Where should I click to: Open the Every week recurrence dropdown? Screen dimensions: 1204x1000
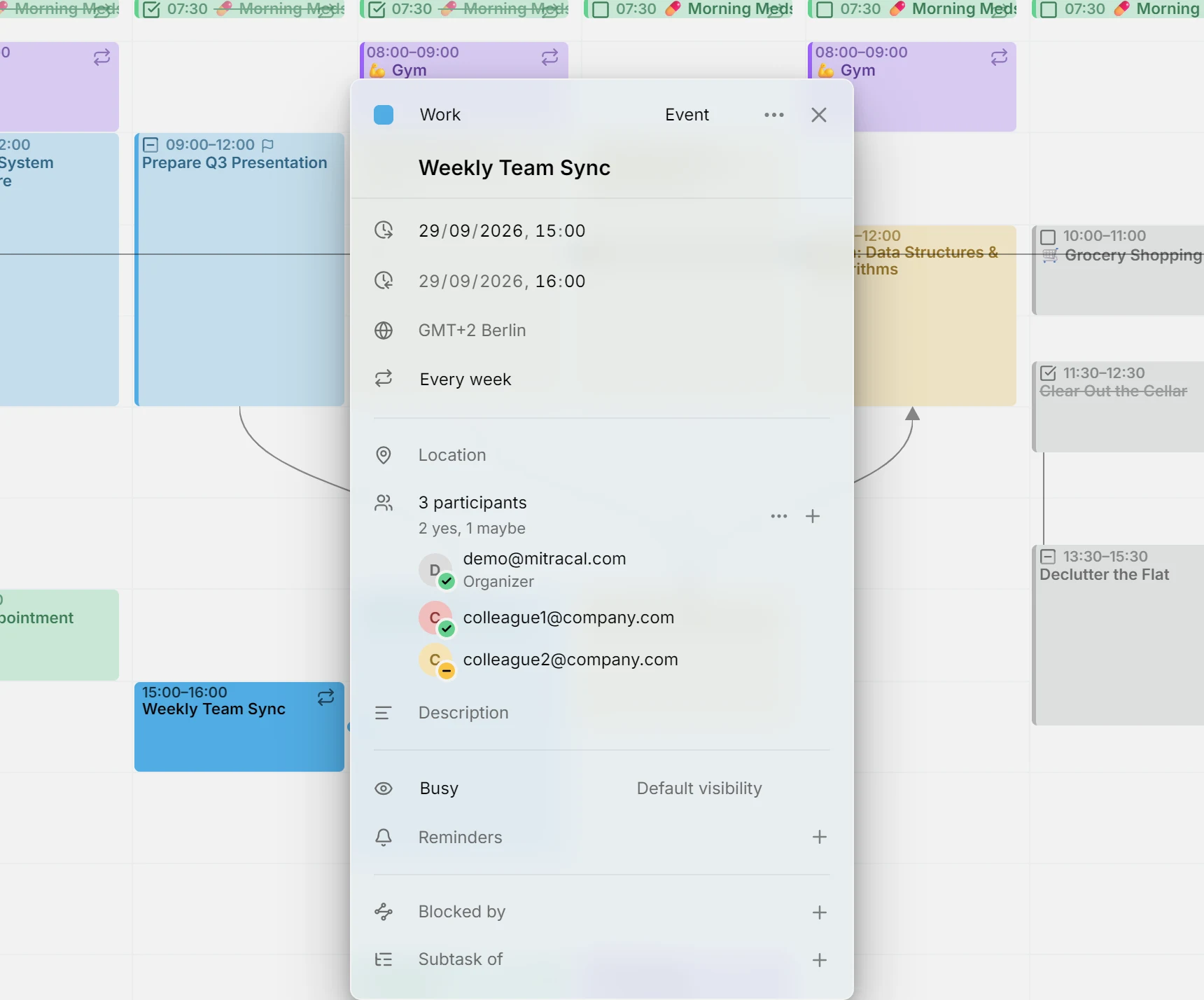point(465,380)
